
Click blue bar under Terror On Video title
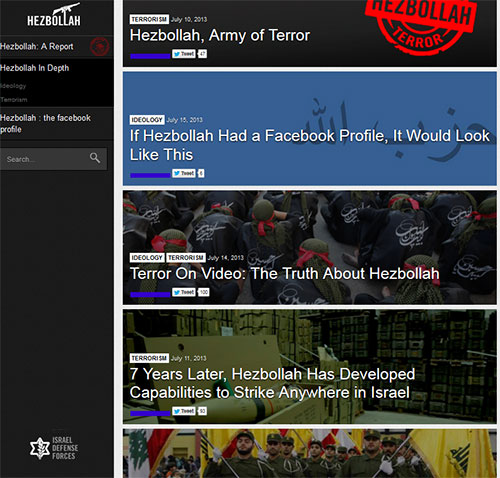point(150,294)
